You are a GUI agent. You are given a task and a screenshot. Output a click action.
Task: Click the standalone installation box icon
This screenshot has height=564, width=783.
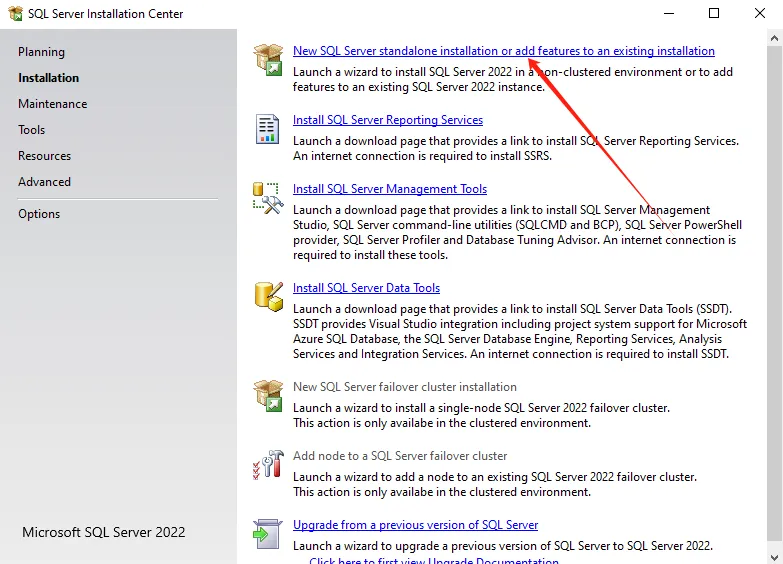coord(268,59)
